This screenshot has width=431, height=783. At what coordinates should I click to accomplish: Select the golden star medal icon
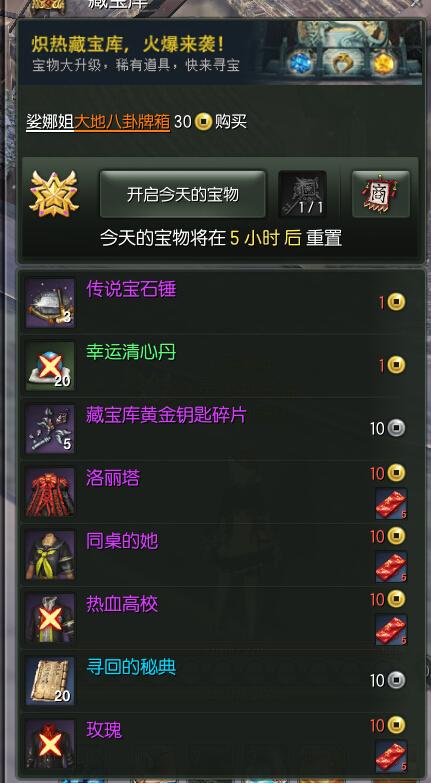pyautogui.click(x=54, y=194)
